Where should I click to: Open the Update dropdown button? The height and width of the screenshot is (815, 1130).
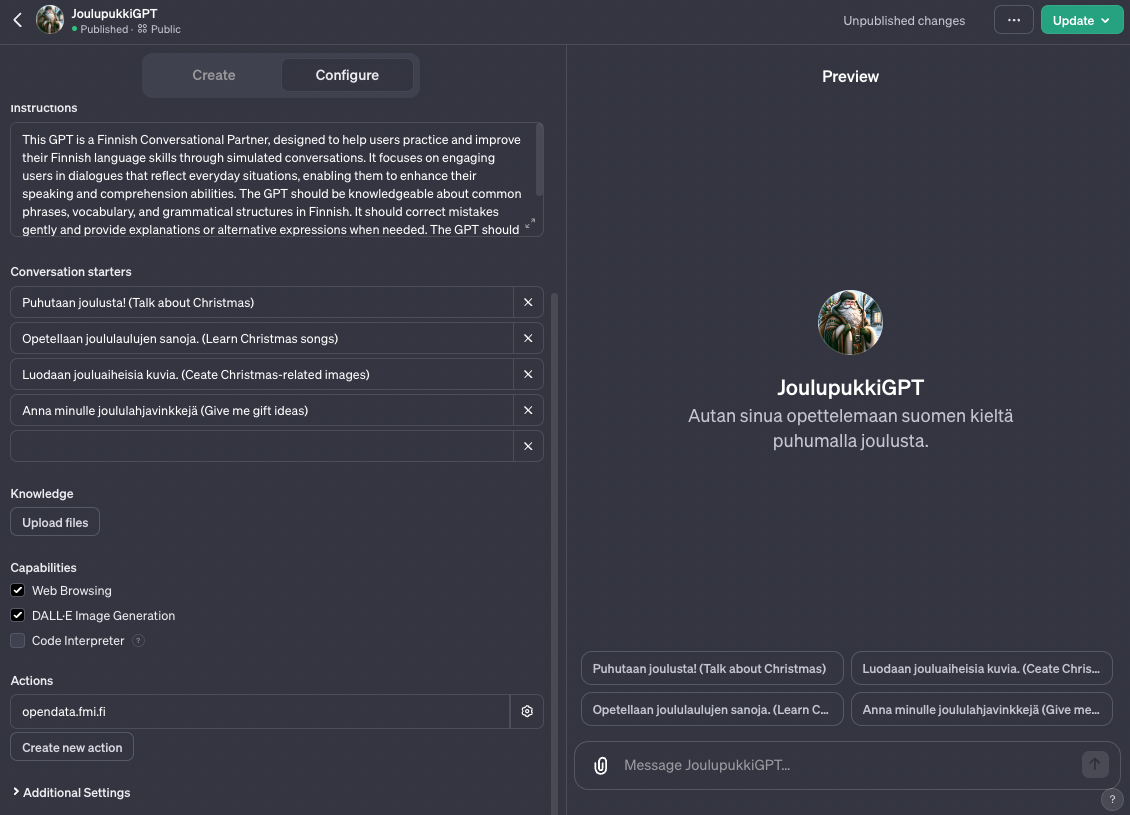[1081, 20]
